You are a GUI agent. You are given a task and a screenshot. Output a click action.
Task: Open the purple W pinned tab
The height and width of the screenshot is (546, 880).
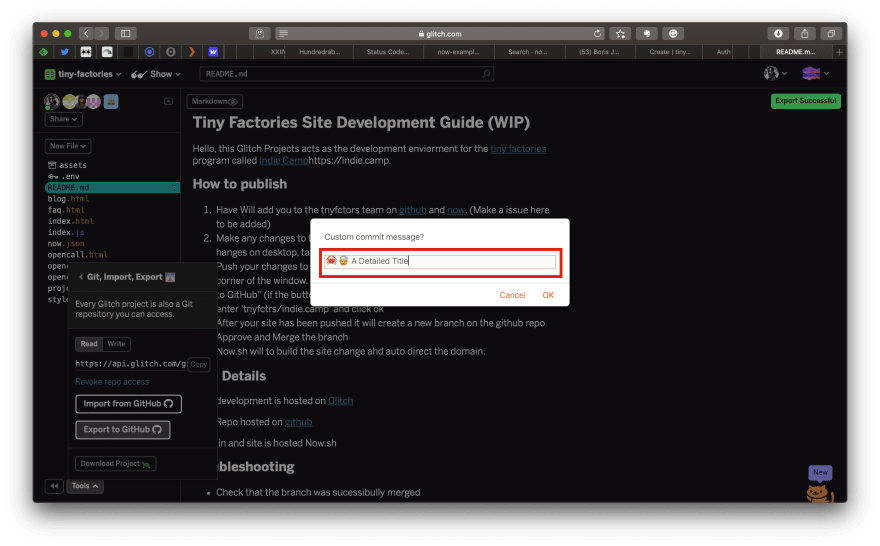coord(213,52)
